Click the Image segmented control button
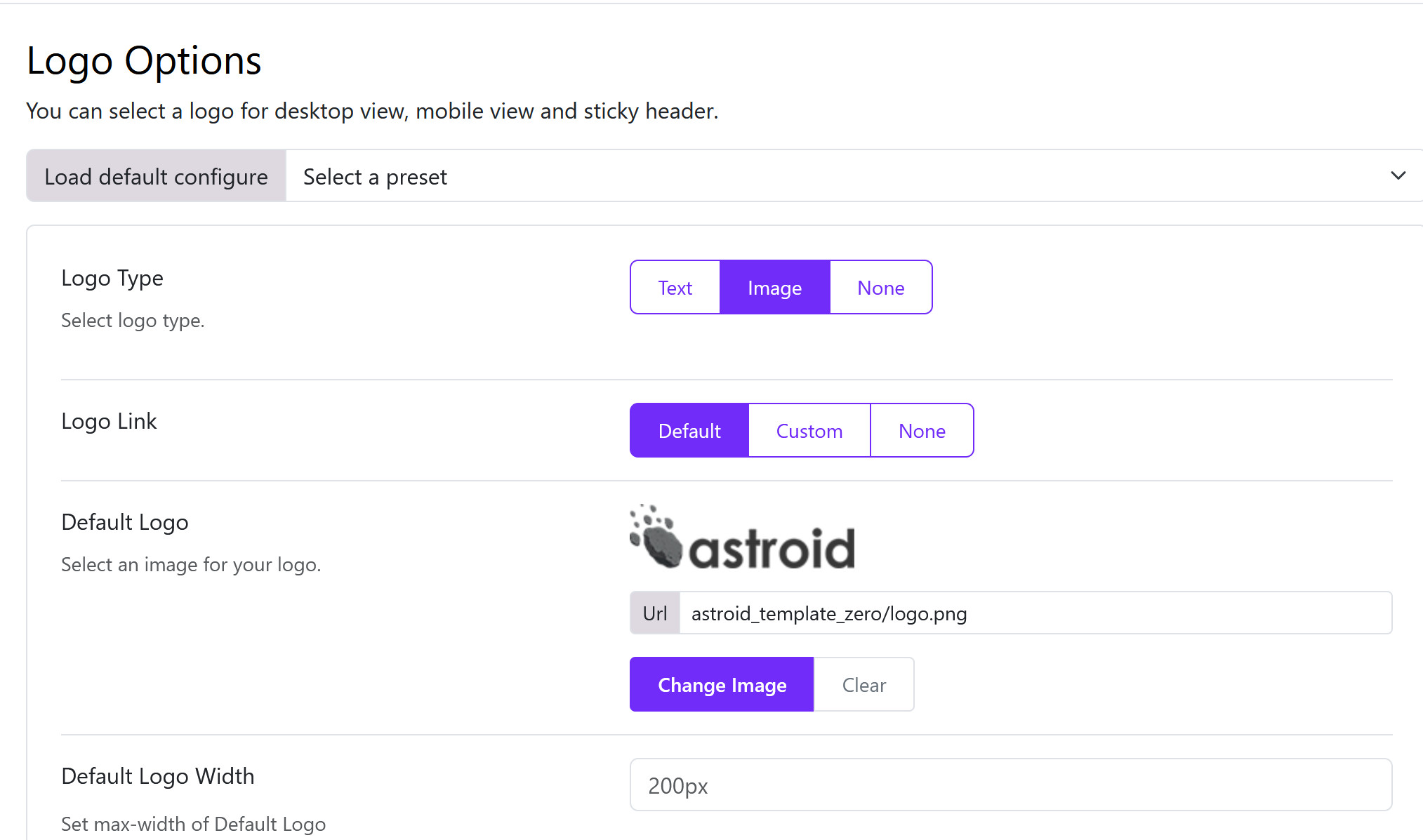 point(774,287)
